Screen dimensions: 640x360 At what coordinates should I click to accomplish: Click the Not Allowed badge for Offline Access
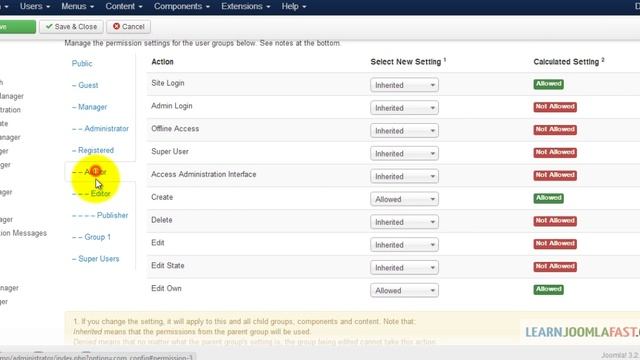coord(555,130)
